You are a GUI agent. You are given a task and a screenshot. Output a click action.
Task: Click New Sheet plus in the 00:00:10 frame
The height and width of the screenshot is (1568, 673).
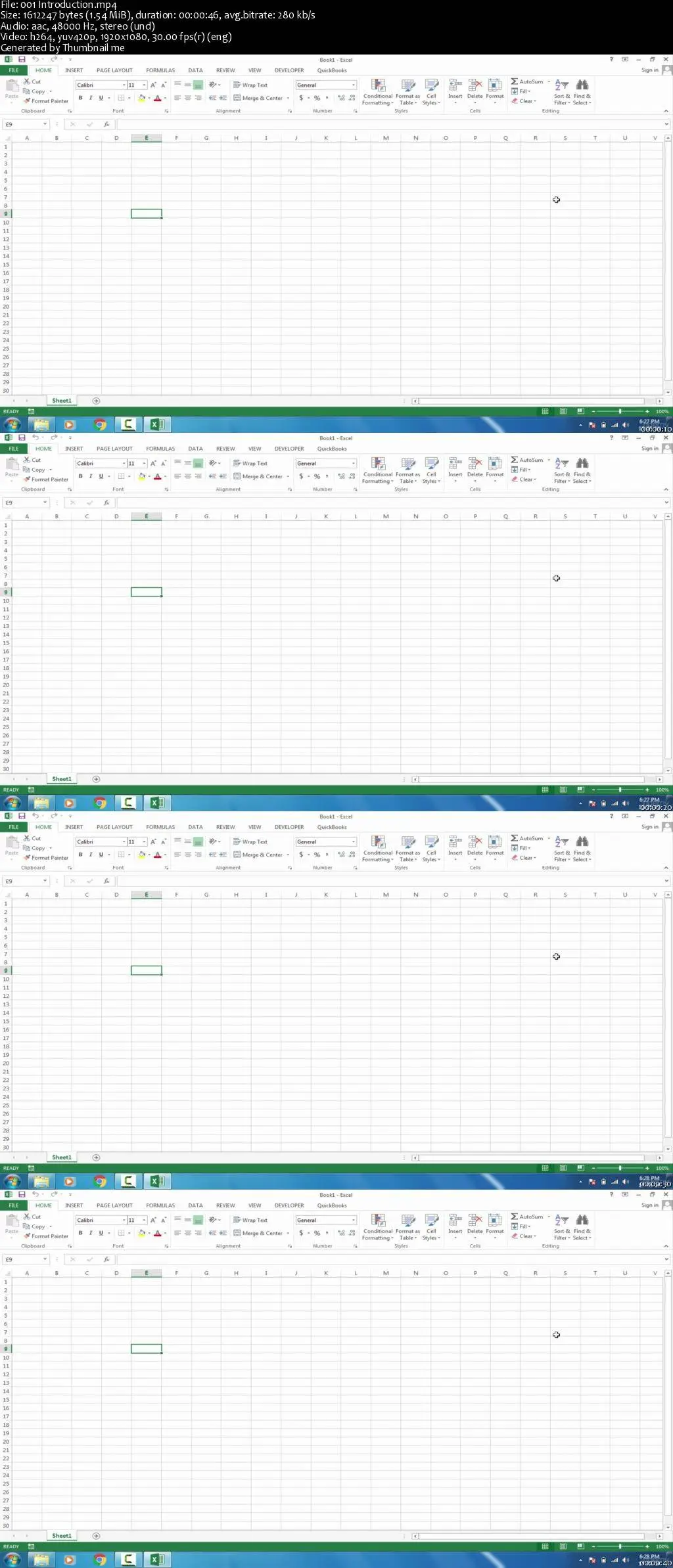pyautogui.click(x=96, y=401)
